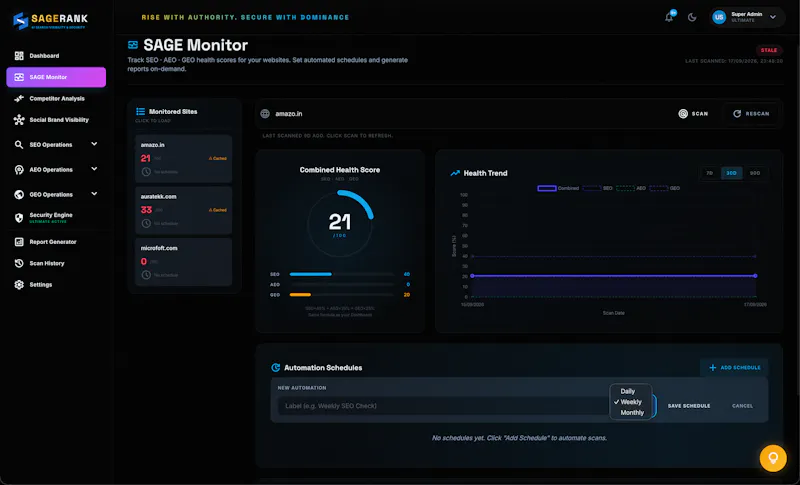Click the Settings gear icon
Viewport: 800px width, 485px height.
click(x=19, y=285)
